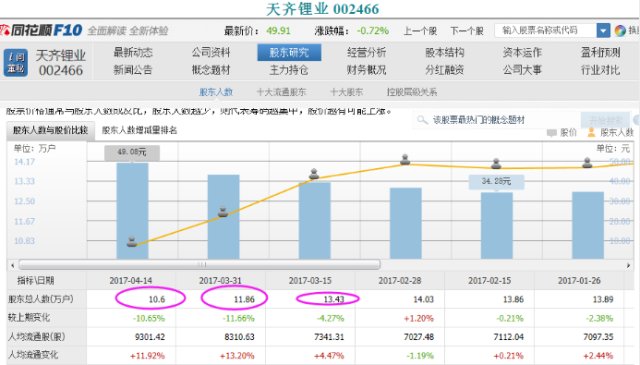Image resolution: width=640 pixels, height=365 pixels.
Task: Click the 同花顺F10 logo
Action: point(41,30)
